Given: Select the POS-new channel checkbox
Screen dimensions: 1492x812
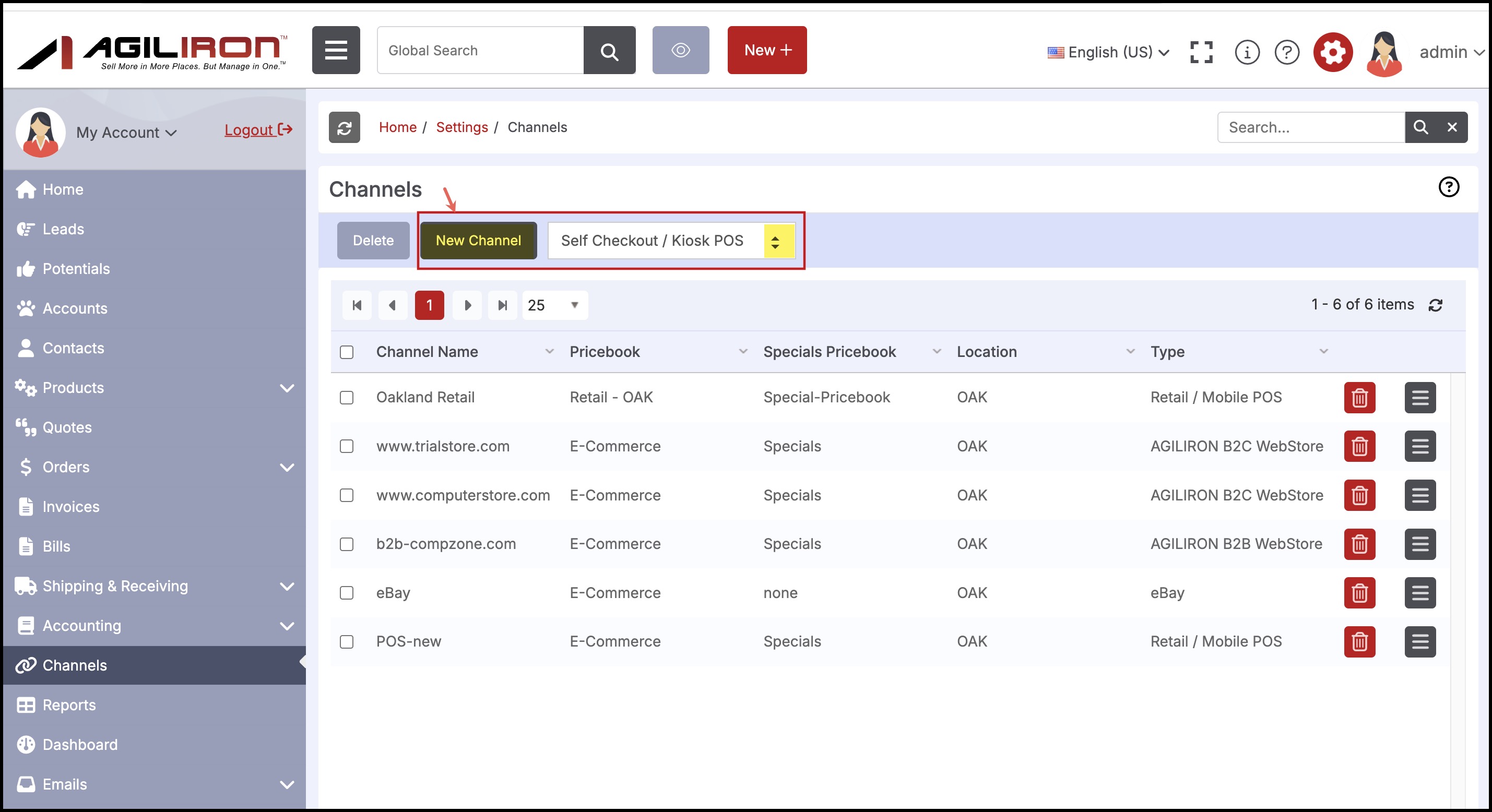Looking at the screenshot, I should pyautogui.click(x=346, y=642).
